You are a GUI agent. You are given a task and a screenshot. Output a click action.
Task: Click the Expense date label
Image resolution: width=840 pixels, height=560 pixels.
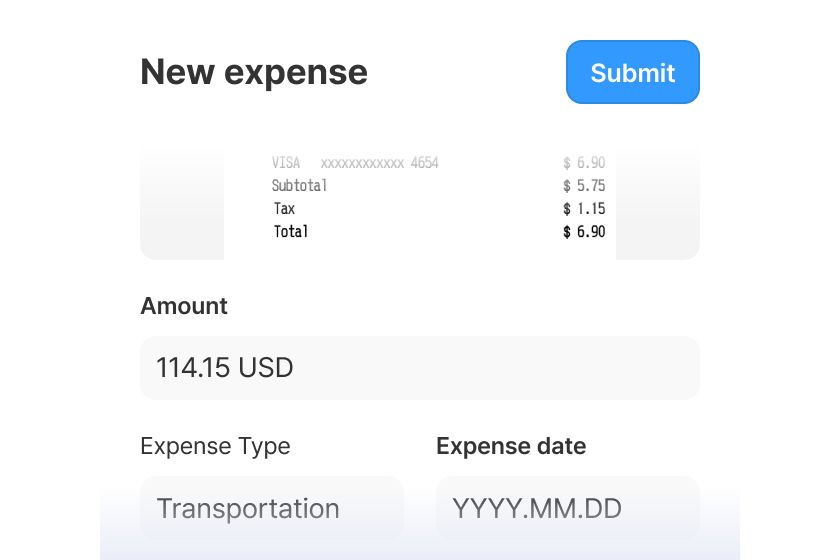(511, 446)
